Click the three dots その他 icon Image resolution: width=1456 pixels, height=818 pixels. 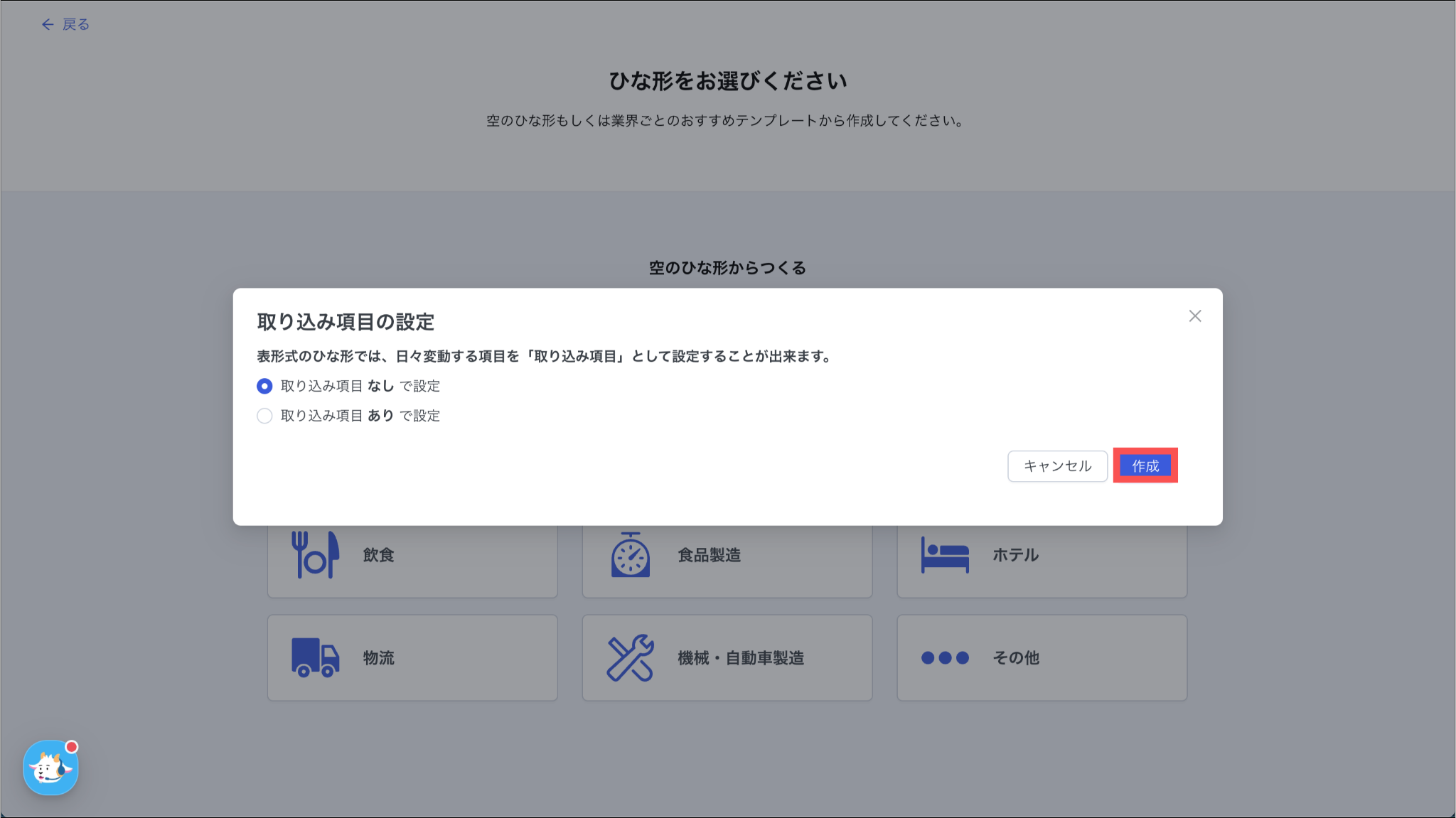[945, 657]
